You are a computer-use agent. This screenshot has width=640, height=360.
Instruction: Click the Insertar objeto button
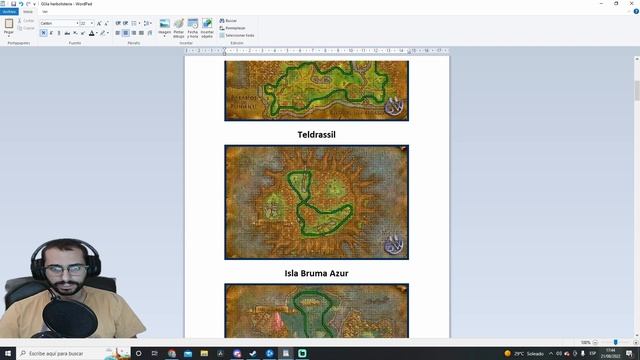coord(207,28)
